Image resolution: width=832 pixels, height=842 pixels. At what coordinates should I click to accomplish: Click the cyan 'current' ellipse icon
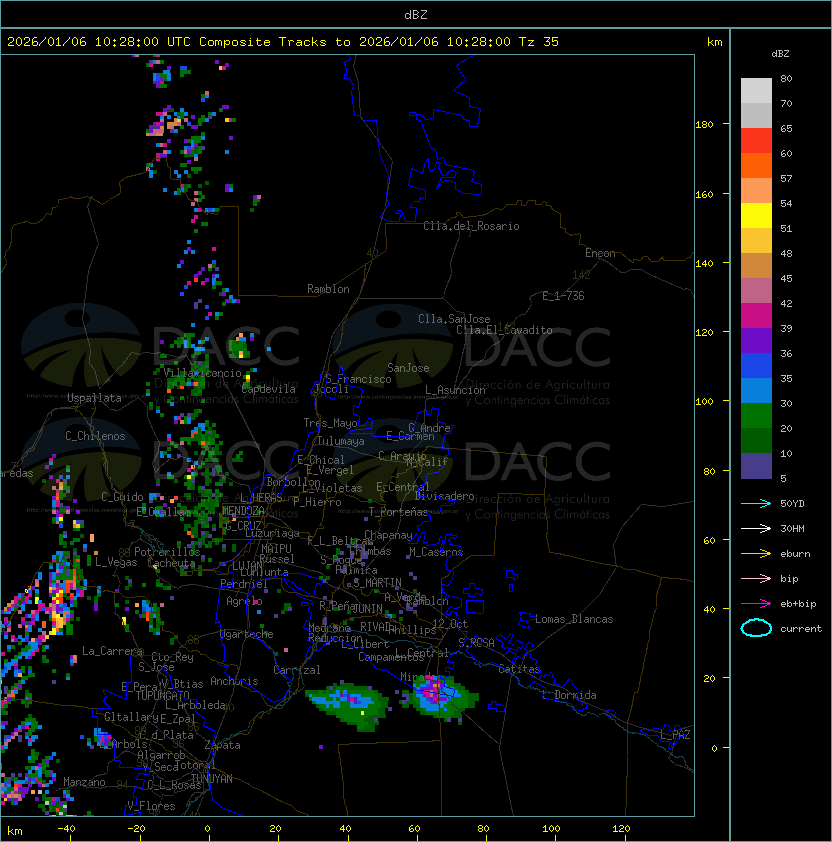pos(756,628)
